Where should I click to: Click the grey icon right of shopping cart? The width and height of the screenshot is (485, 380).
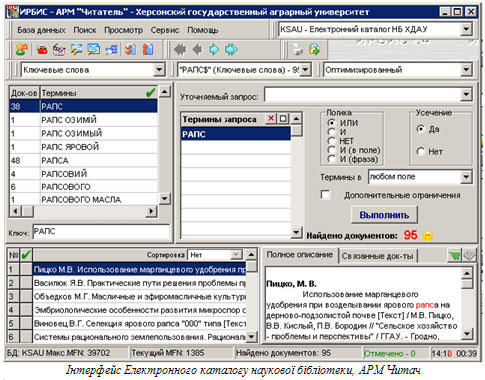[469, 255]
